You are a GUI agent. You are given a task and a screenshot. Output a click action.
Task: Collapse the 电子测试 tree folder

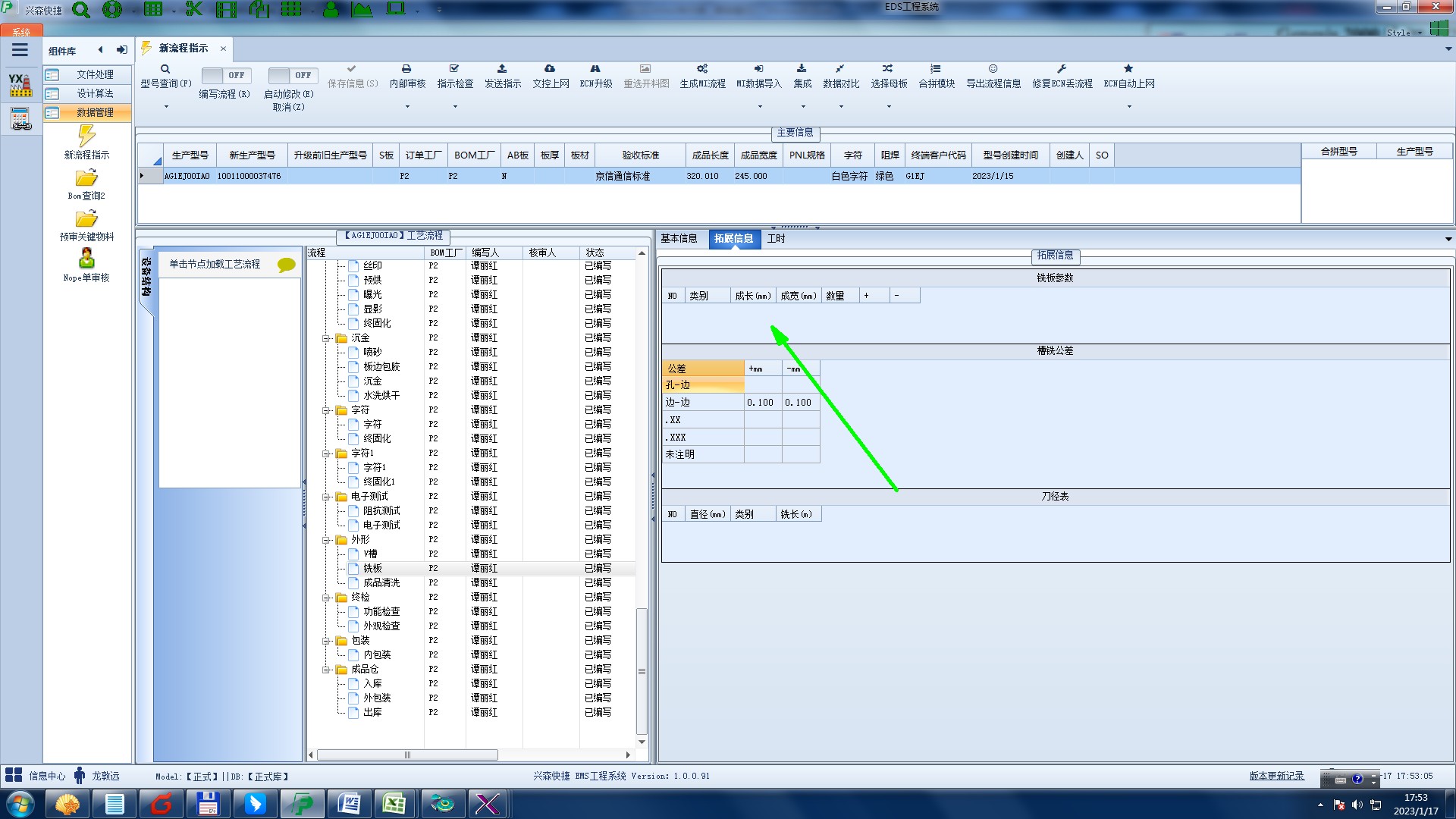tap(326, 497)
